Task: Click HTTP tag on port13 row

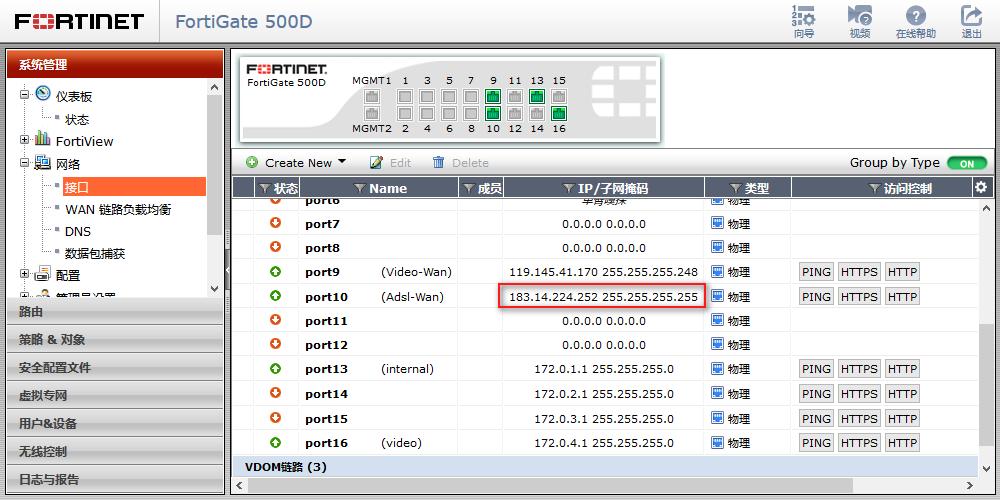Action: [902, 369]
